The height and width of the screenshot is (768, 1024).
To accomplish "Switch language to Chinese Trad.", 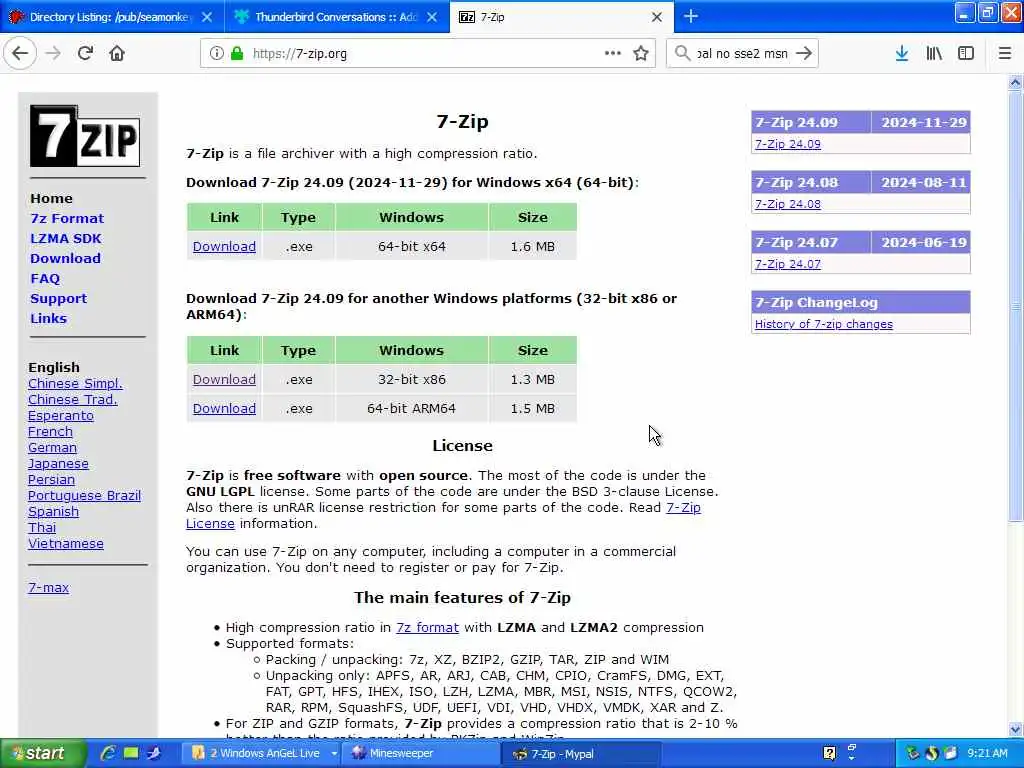I will point(72,399).
